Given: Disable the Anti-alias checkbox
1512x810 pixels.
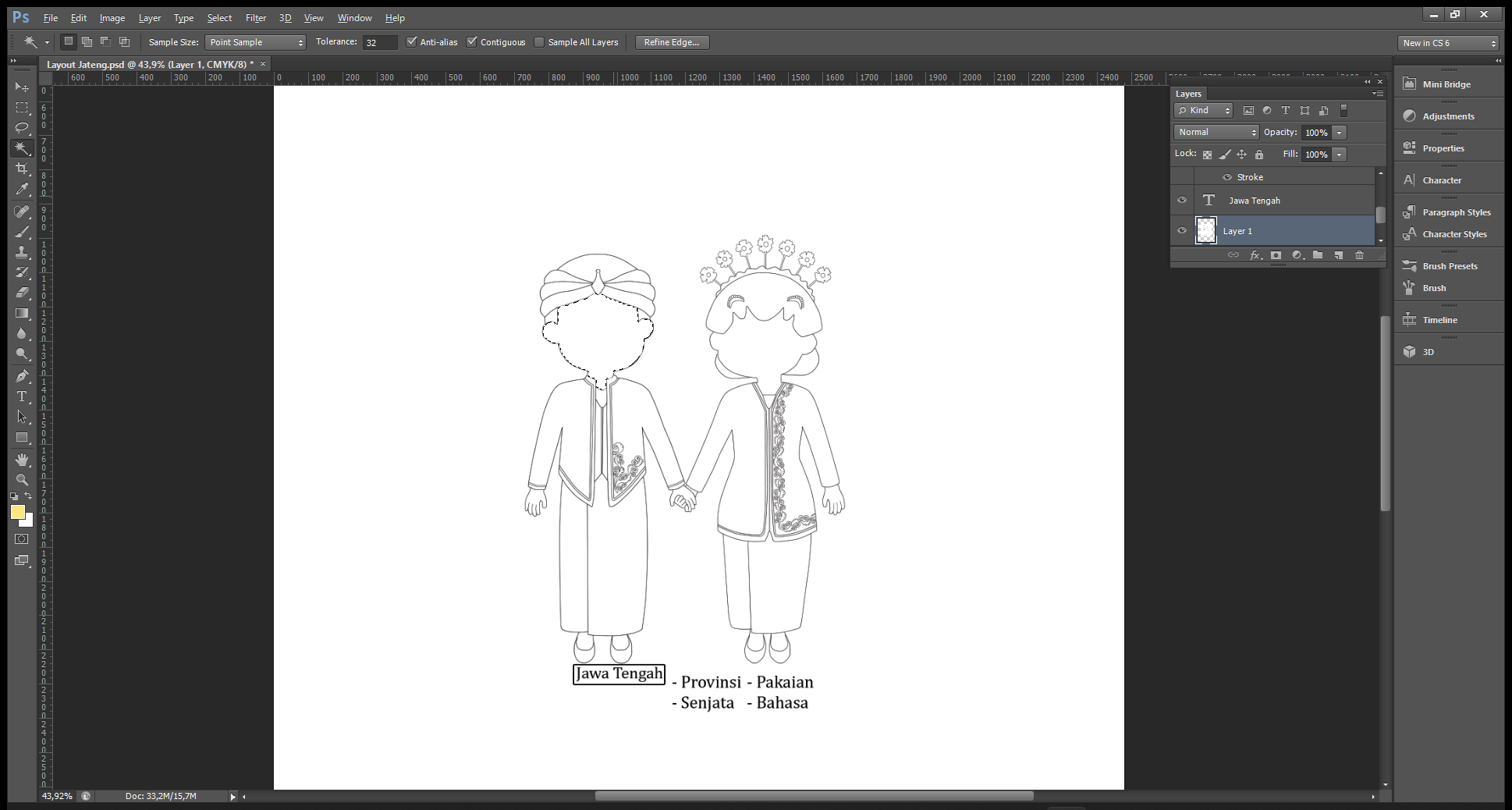Looking at the screenshot, I should [412, 42].
